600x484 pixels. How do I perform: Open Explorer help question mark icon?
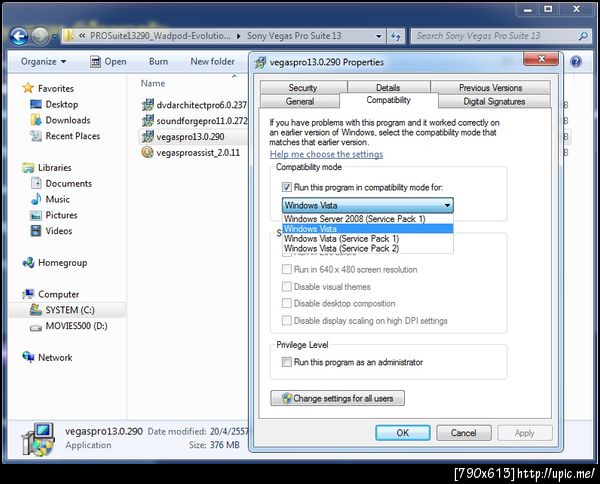pyautogui.click(x=576, y=61)
